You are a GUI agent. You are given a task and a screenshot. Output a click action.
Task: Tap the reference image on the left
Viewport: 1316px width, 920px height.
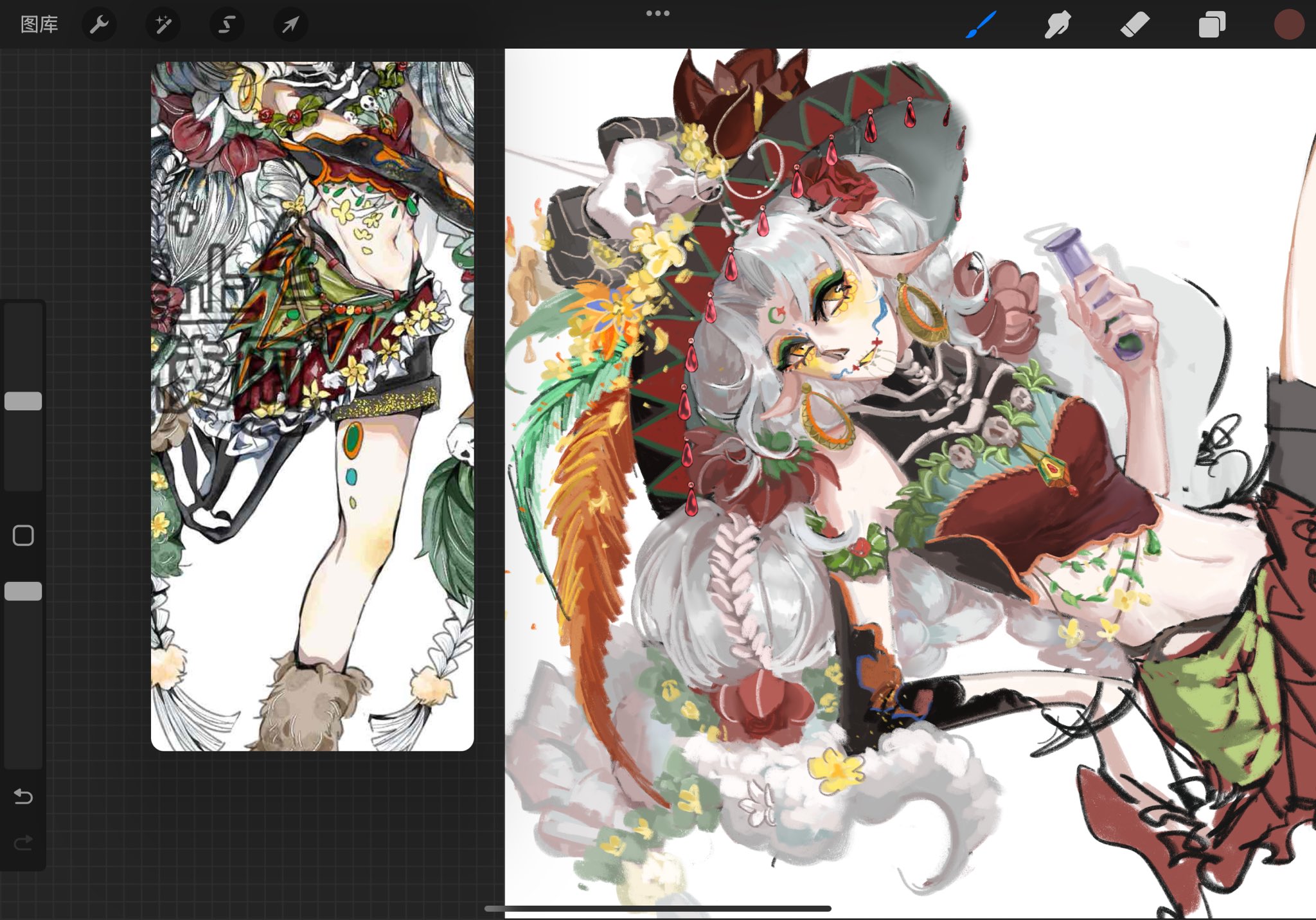pos(312,405)
